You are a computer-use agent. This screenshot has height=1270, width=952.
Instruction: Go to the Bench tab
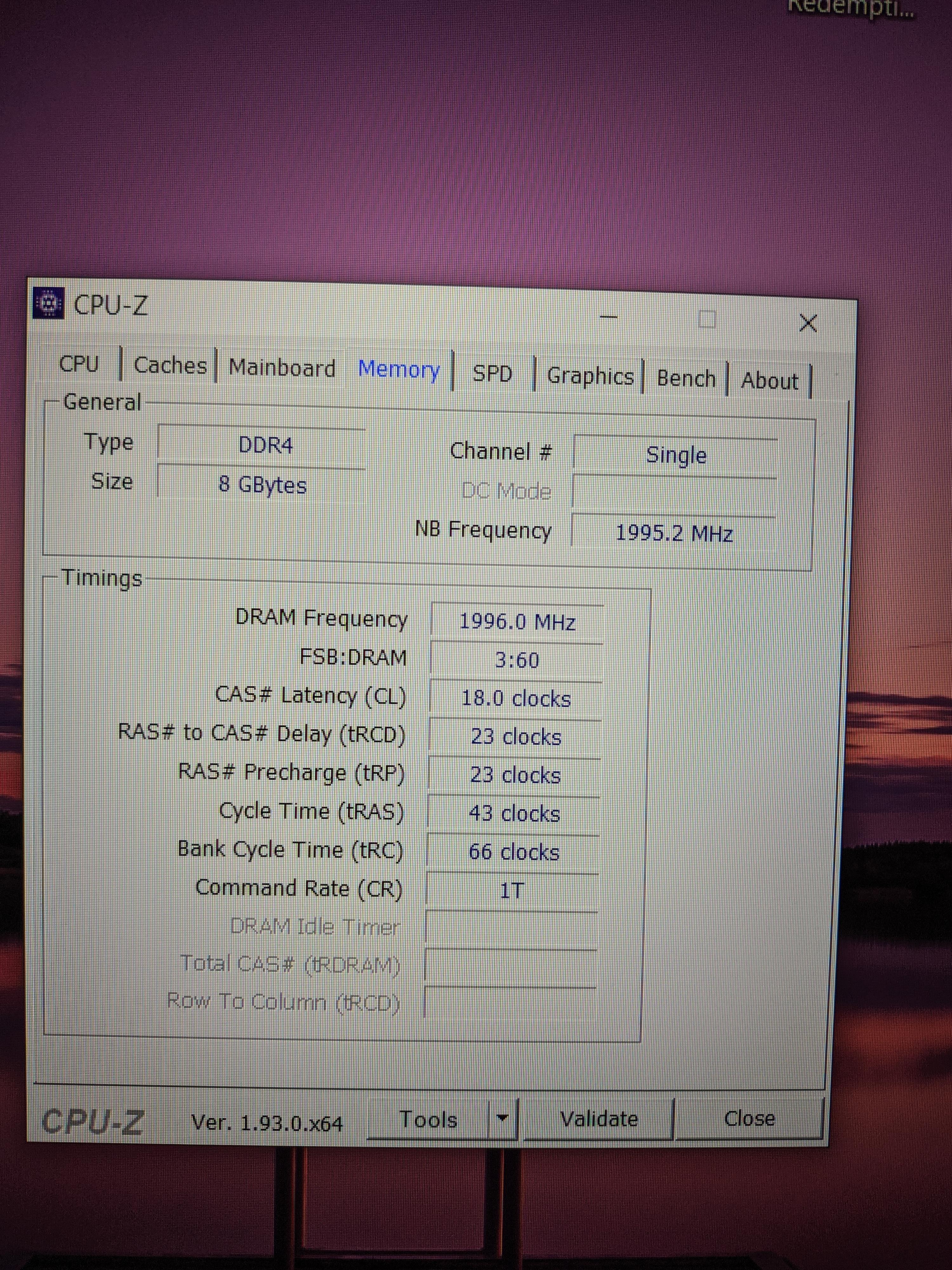pos(686,378)
